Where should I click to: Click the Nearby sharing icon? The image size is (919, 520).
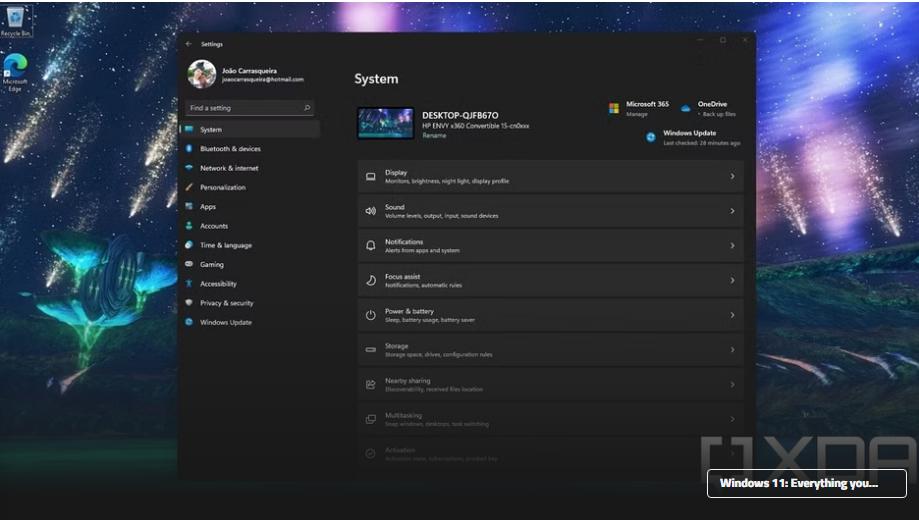pyautogui.click(x=370, y=385)
